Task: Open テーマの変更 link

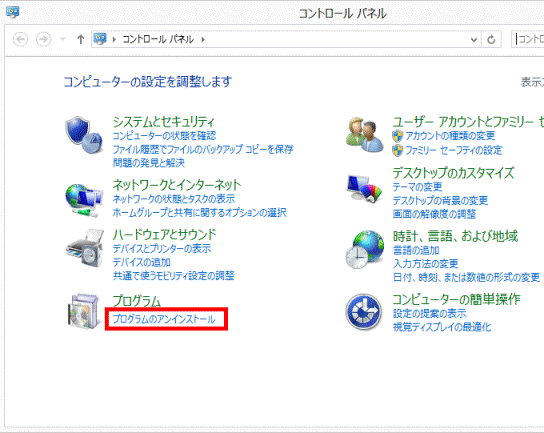Action: 417,187
